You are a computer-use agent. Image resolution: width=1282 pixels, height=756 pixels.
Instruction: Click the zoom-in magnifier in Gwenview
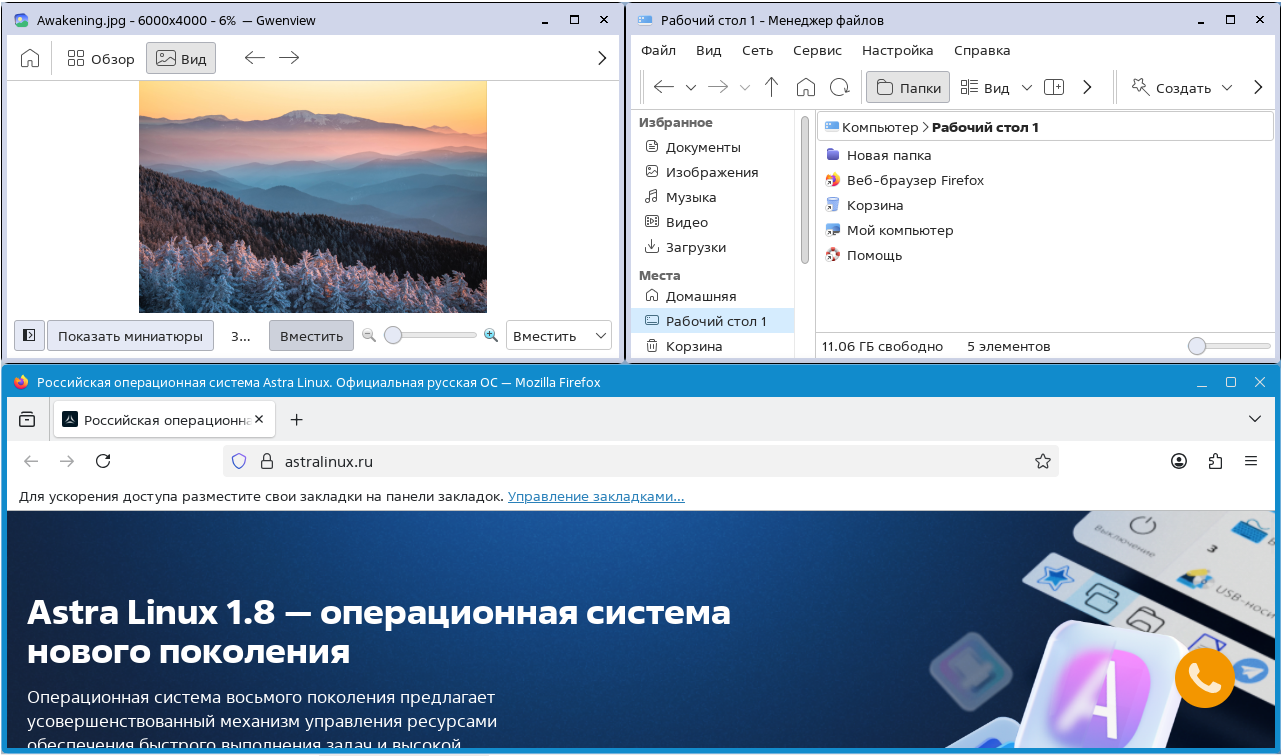pyautogui.click(x=491, y=336)
